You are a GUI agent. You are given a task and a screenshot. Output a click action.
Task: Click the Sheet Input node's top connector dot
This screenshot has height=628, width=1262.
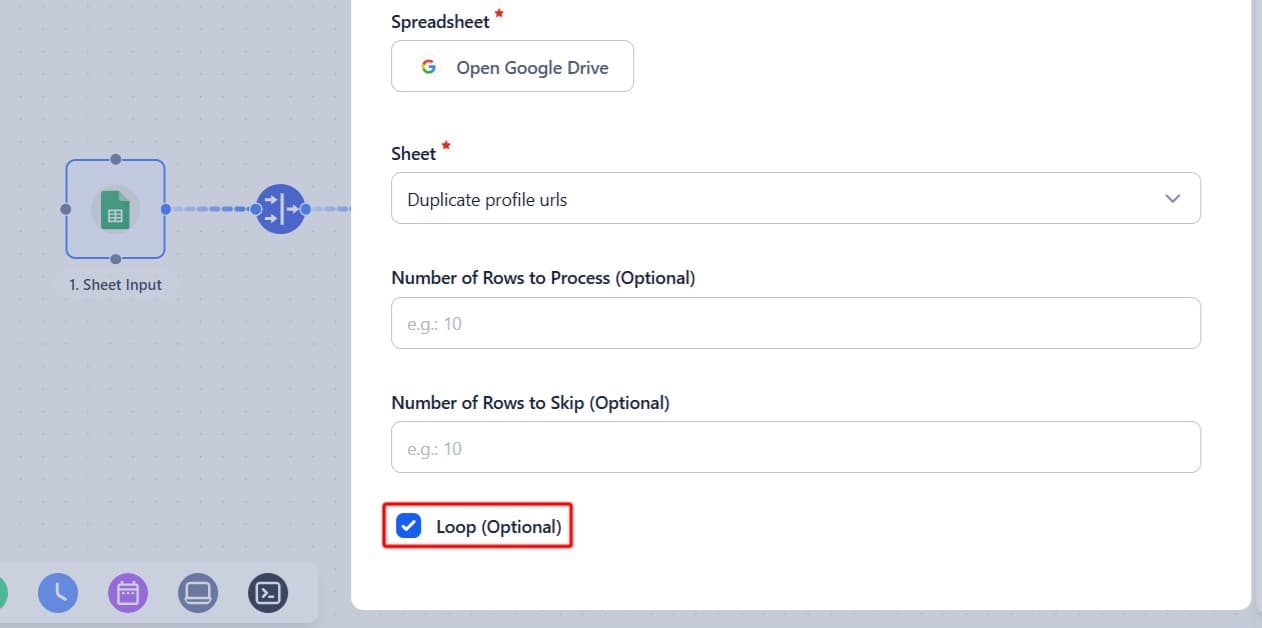click(116, 159)
